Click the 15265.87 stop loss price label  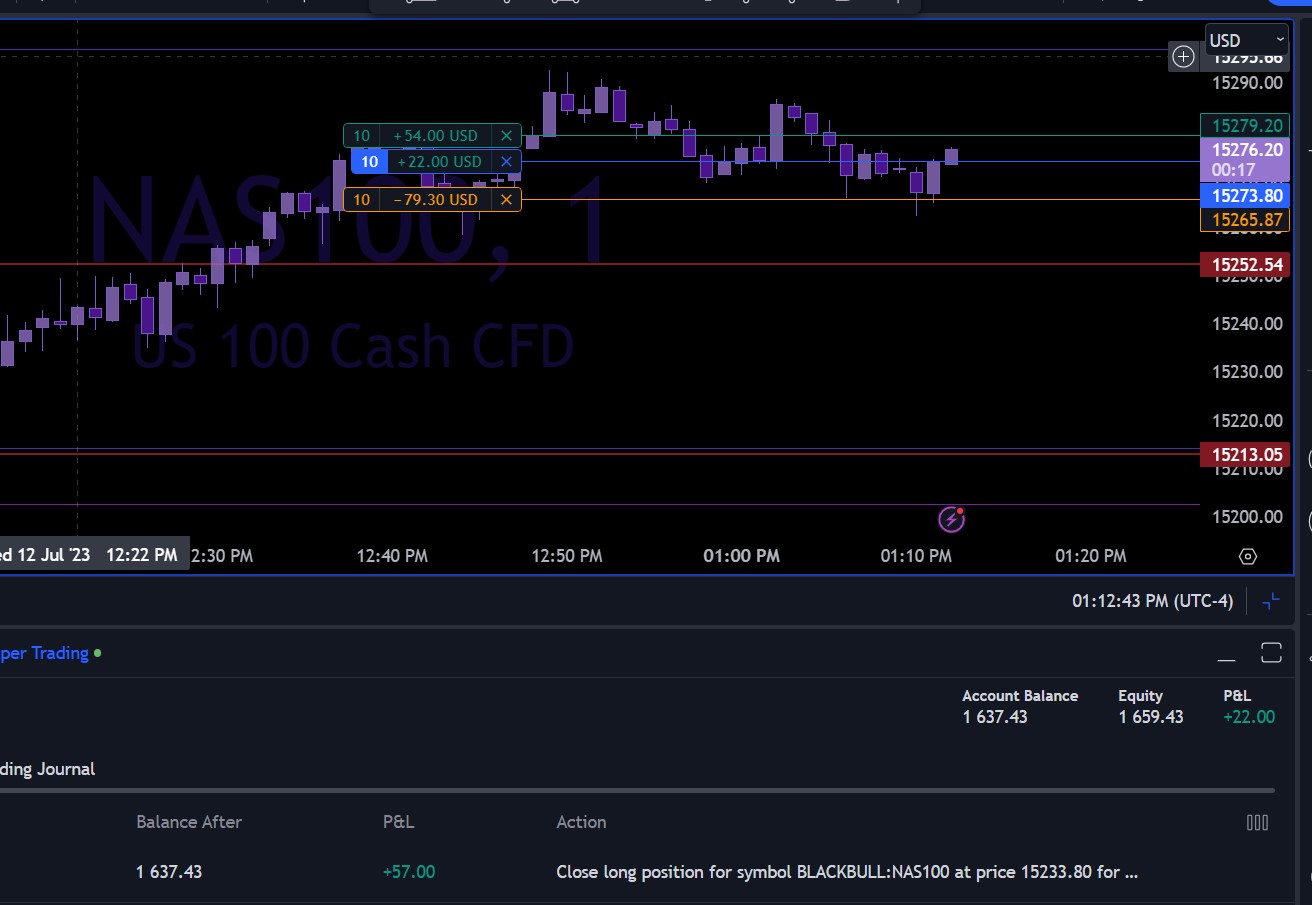click(1245, 220)
